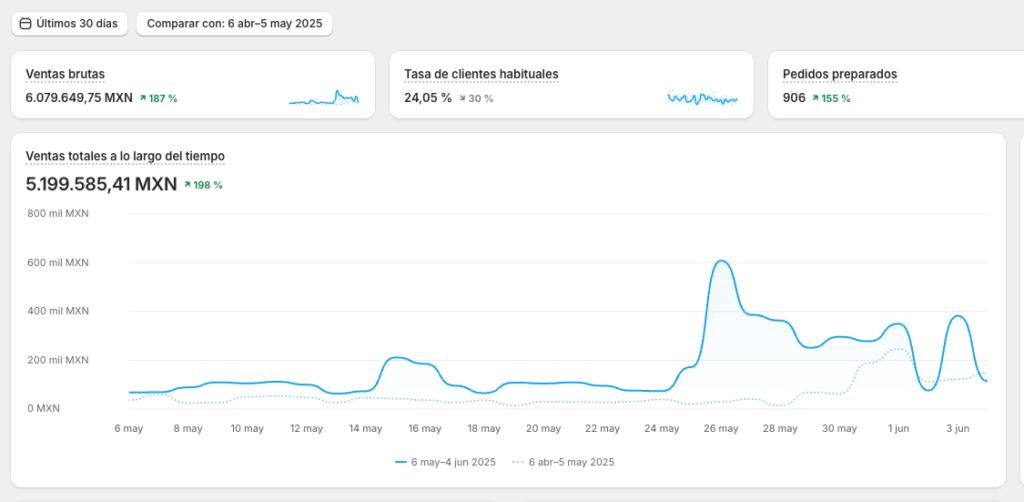
Task: Click the 5.199.585,41 MXN total value
Action: [101, 184]
